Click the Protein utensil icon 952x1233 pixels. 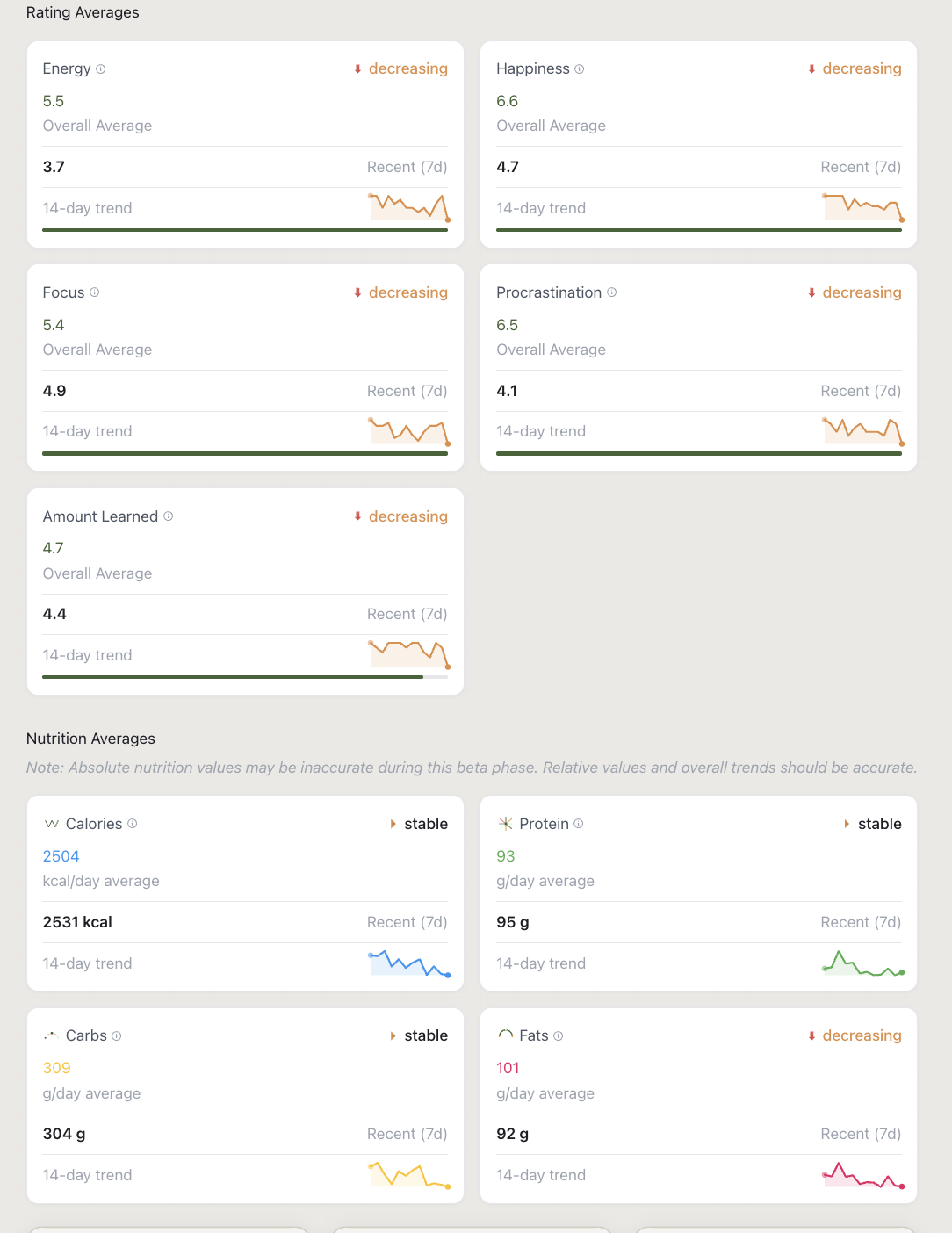[x=505, y=824]
